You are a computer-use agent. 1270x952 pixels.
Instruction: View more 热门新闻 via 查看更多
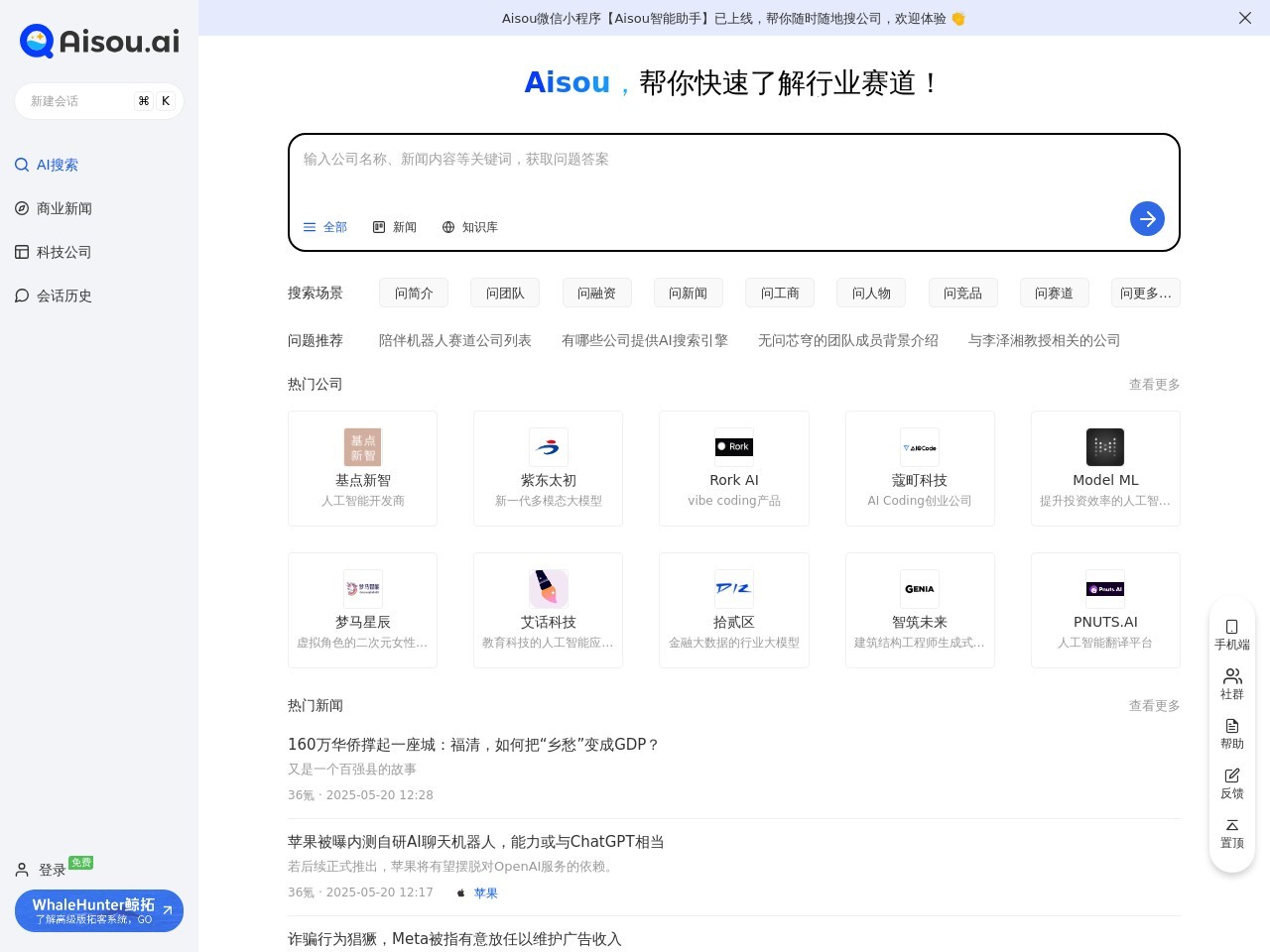click(x=1154, y=705)
